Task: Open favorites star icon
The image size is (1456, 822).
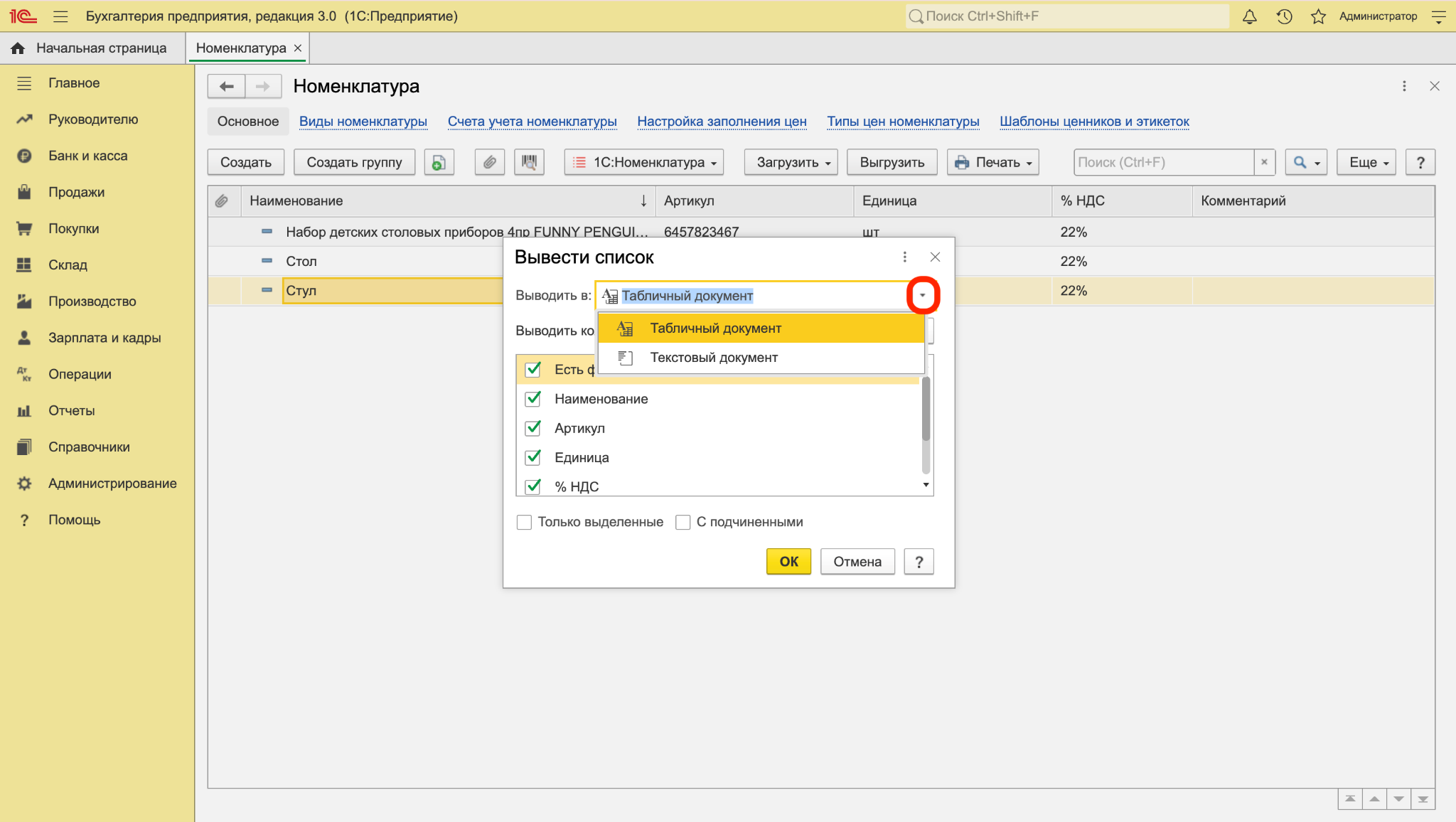Action: (1318, 16)
